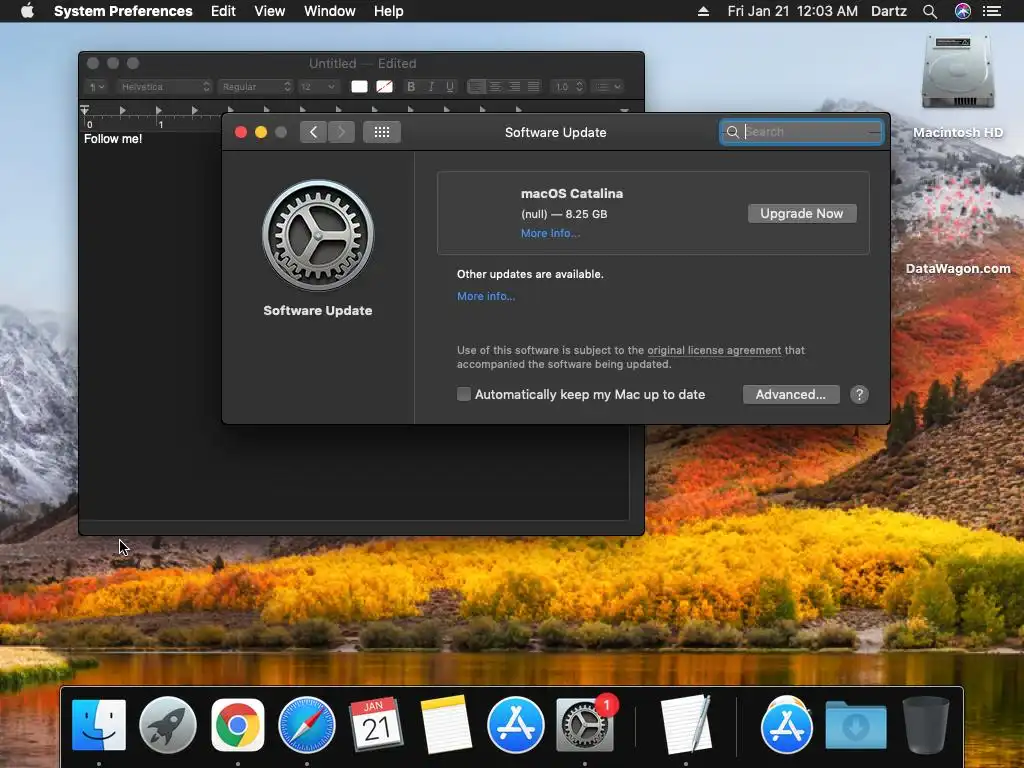Viewport: 1024px width, 768px height.
Task: Open Finder from the Dock
Action: 99,725
